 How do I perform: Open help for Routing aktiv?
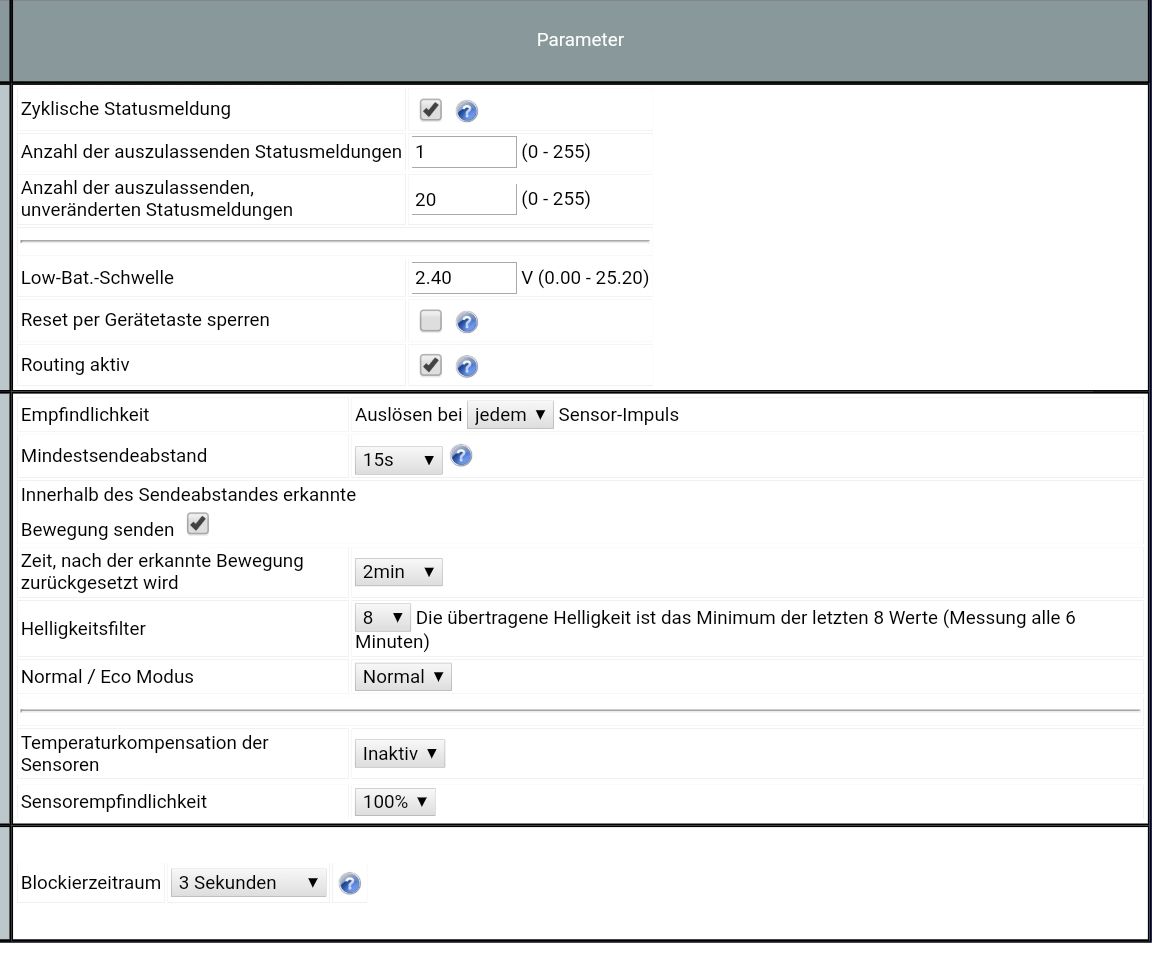[466, 366]
